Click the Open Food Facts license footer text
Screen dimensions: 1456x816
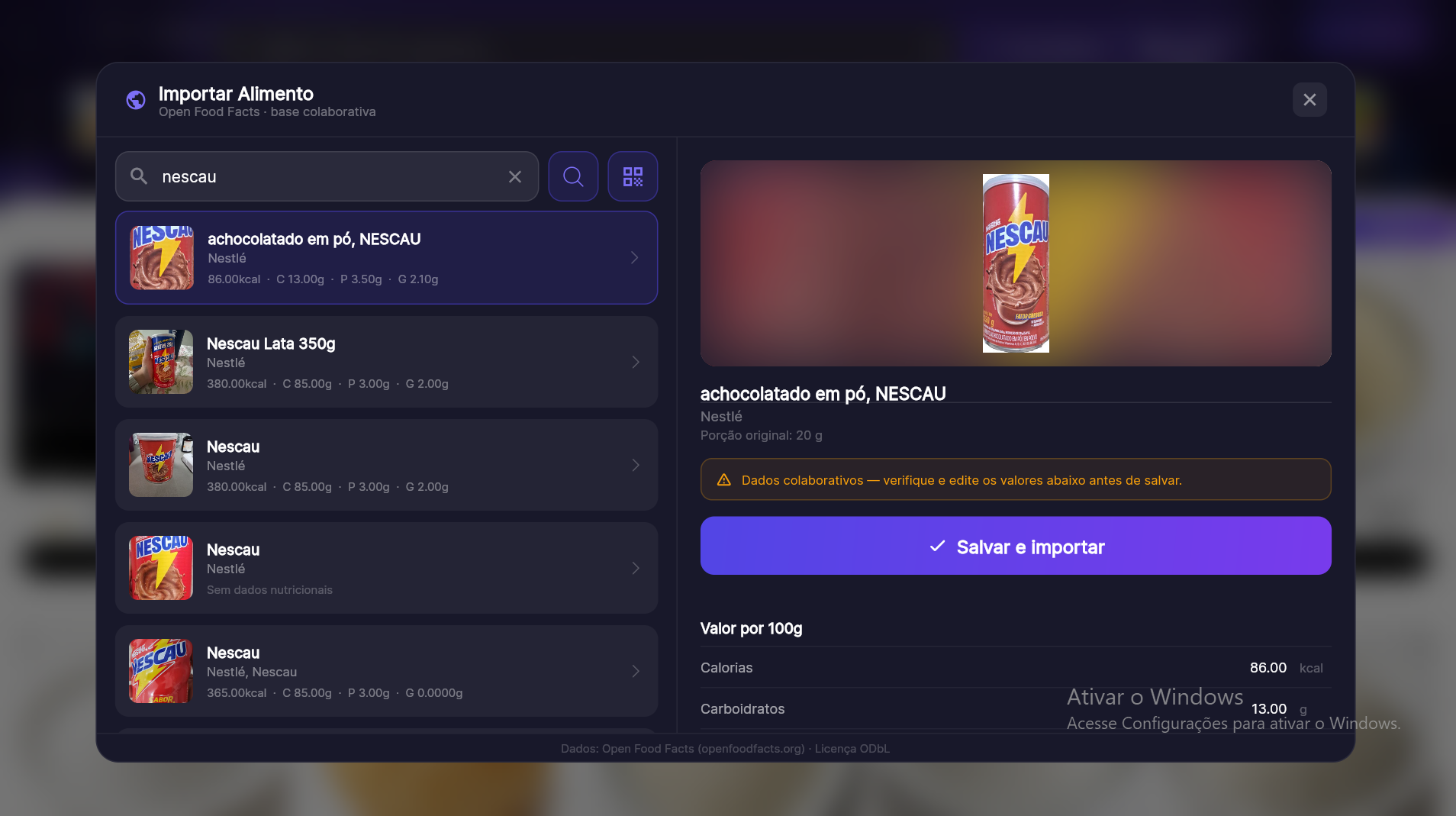point(725,749)
